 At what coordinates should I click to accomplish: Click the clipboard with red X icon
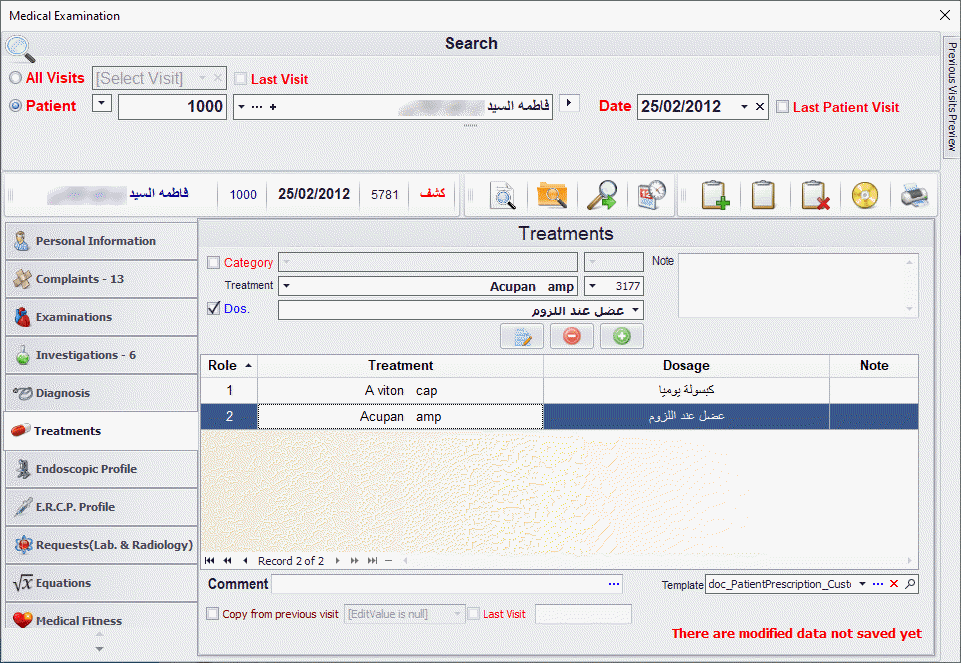pyautogui.click(x=815, y=195)
